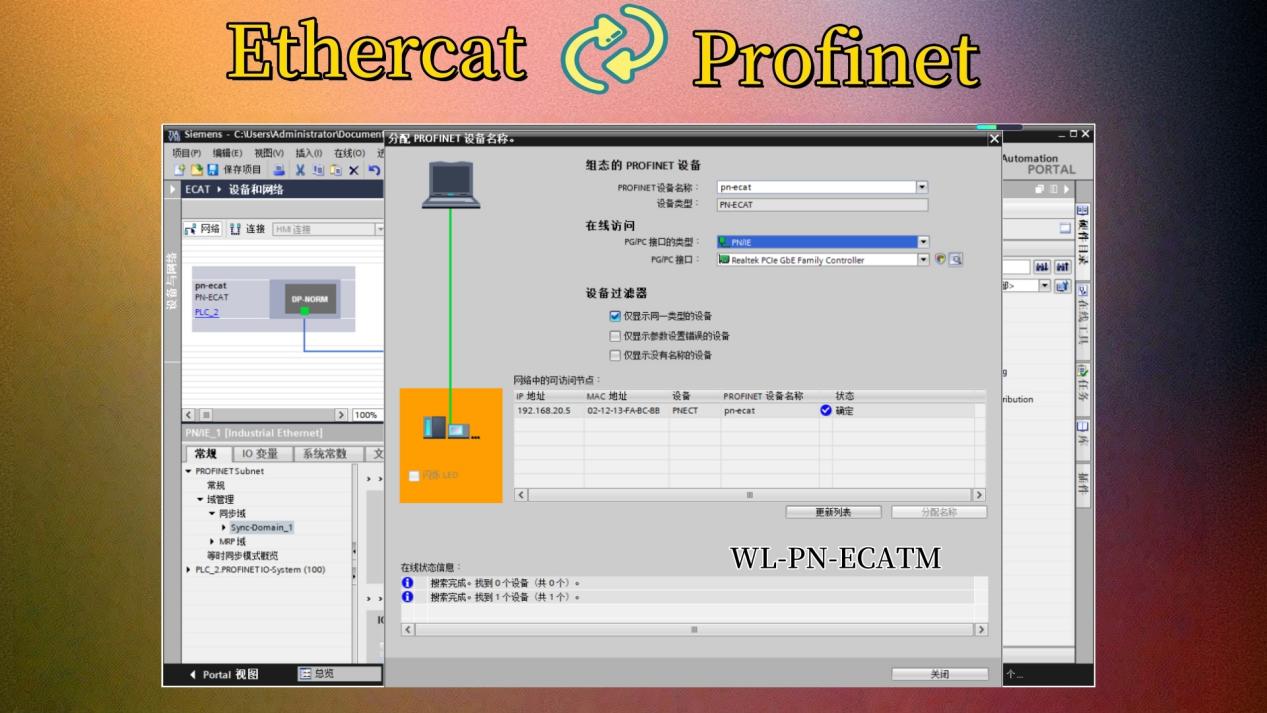Click the catalog panel option icon below header
This screenshot has width=1267, height=713.
click(1065, 228)
